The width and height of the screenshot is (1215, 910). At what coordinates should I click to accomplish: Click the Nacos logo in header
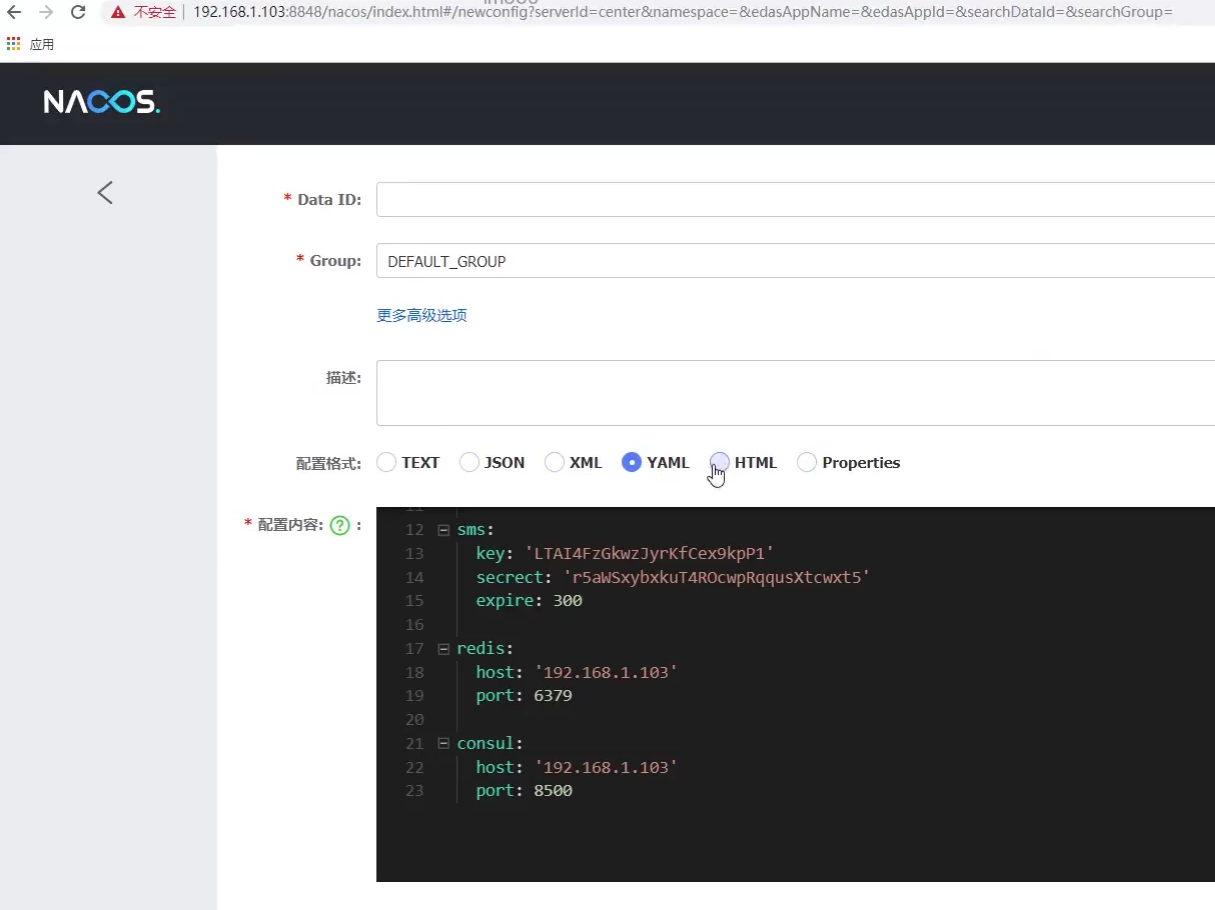(101, 102)
